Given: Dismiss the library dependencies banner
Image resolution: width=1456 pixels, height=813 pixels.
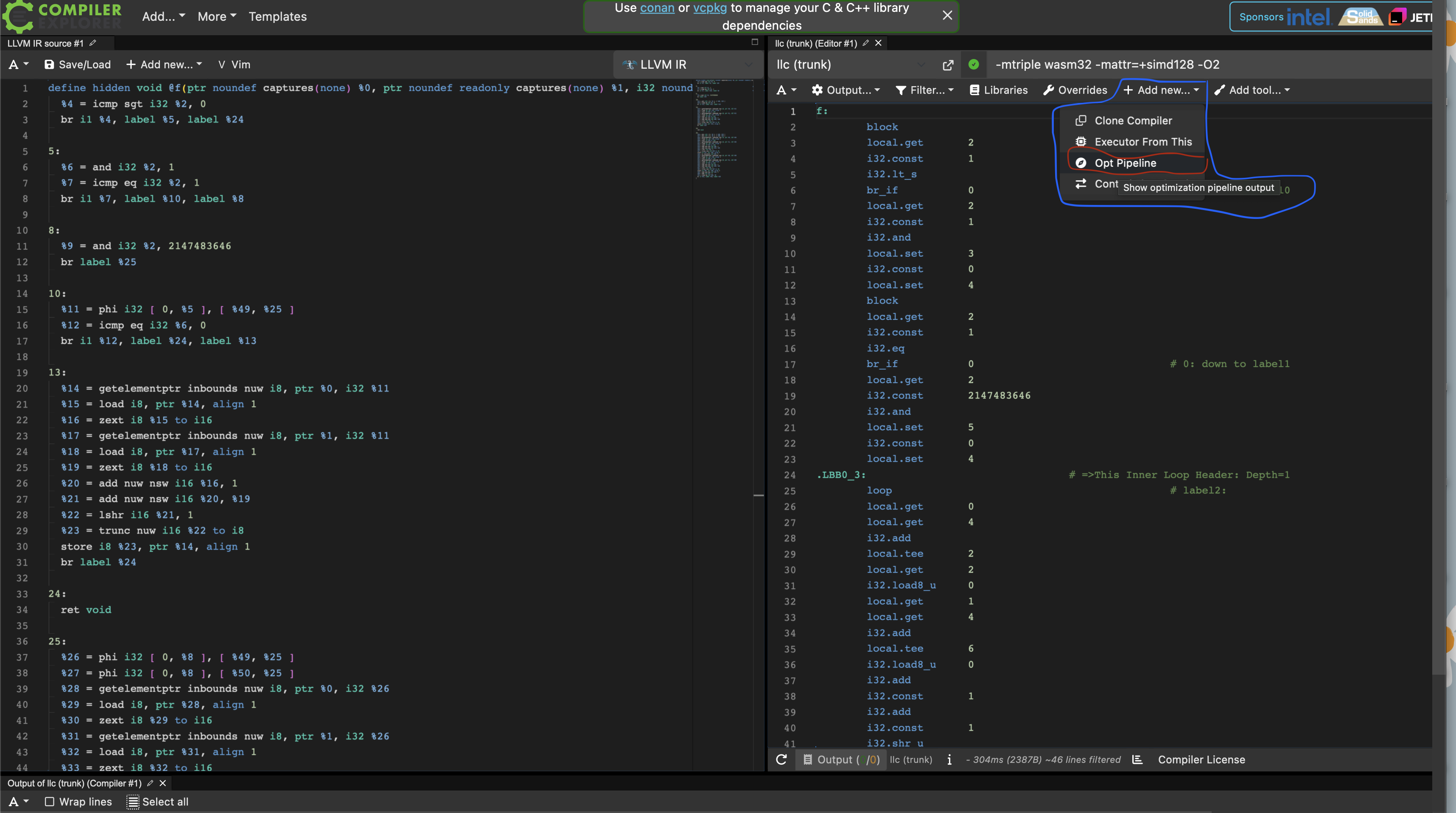Looking at the screenshot, I should click(947, 15).
